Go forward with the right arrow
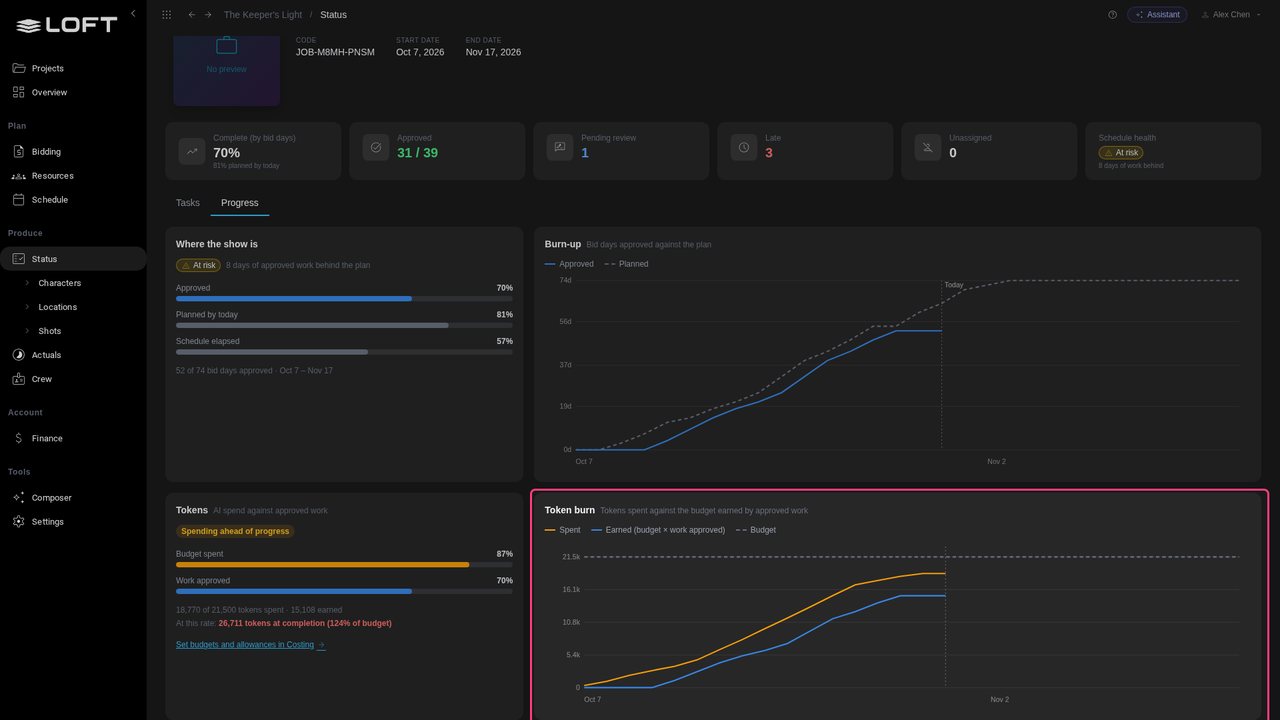 pyautogui.click(x=208, y=15)
